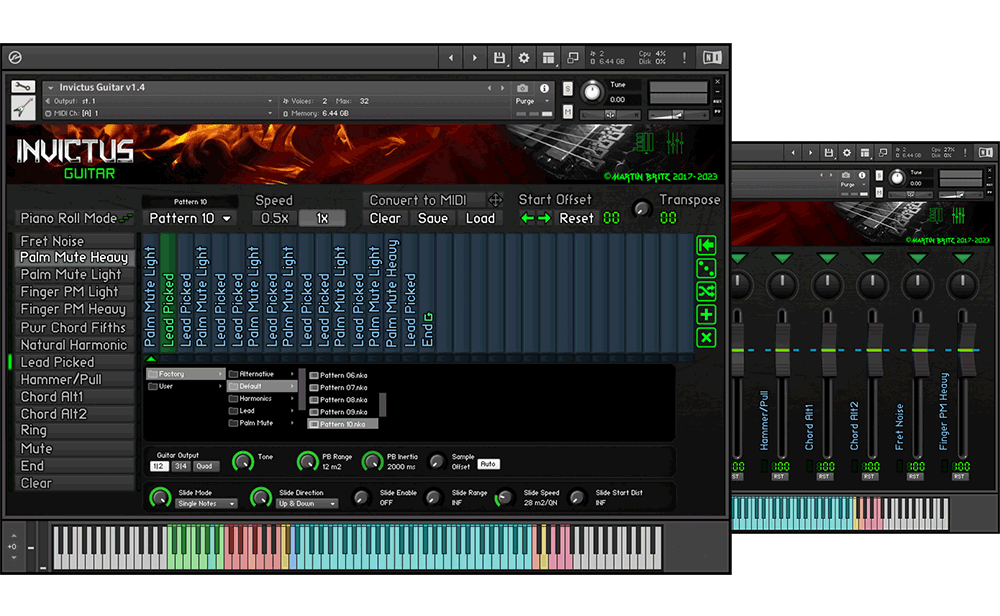Open the green amp/FX page icon
Screen dimensions: 1000x616
(644, 142)
